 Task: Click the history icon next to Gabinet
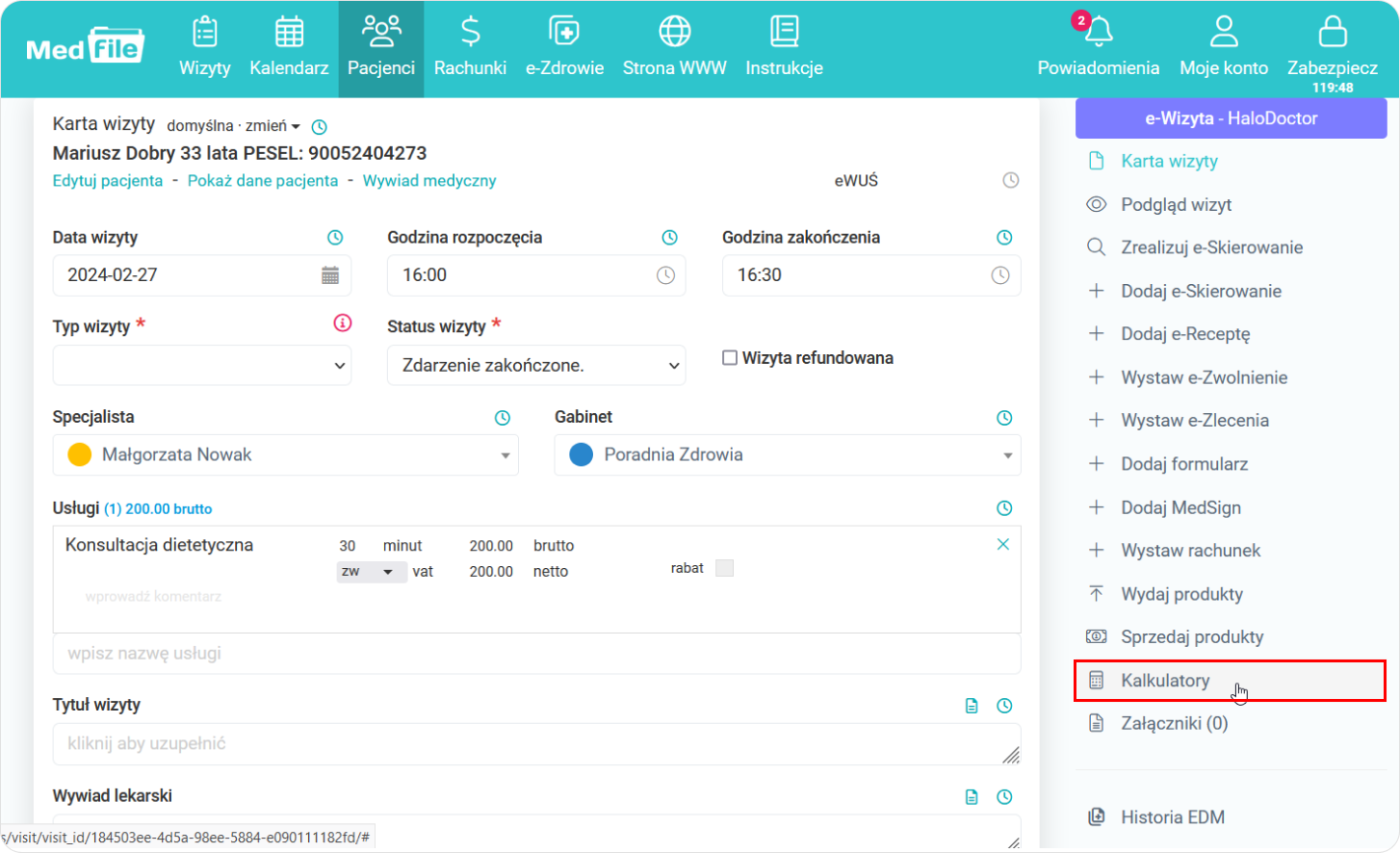pyautogui.click(x=1004, y=418)
